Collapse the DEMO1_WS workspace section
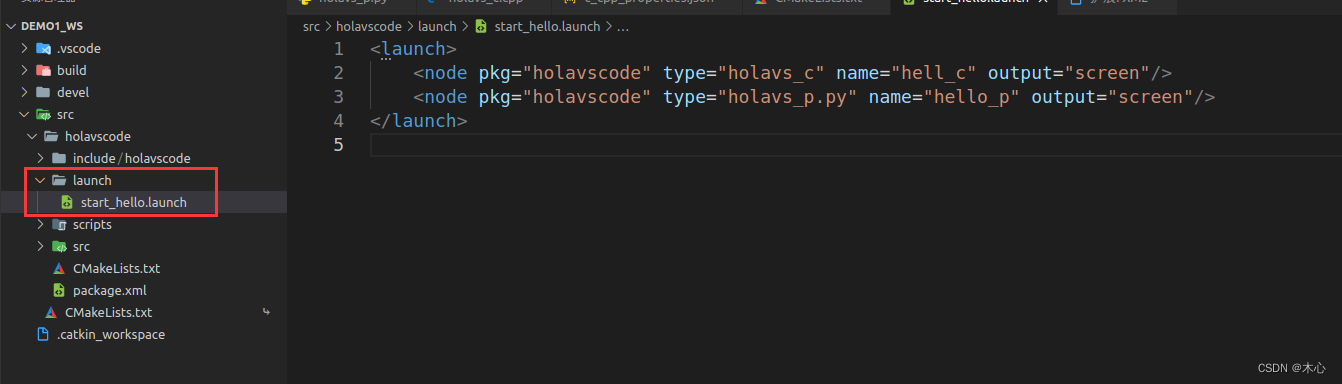The width and height of the screenshot is (1342, 384). tap(11, 26)
